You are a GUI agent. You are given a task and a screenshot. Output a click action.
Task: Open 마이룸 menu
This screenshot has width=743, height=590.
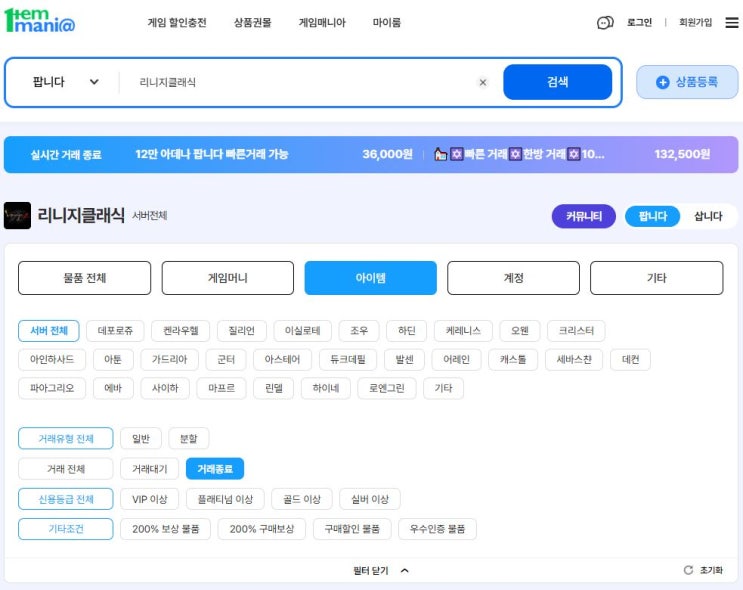[x=387, y=22]
